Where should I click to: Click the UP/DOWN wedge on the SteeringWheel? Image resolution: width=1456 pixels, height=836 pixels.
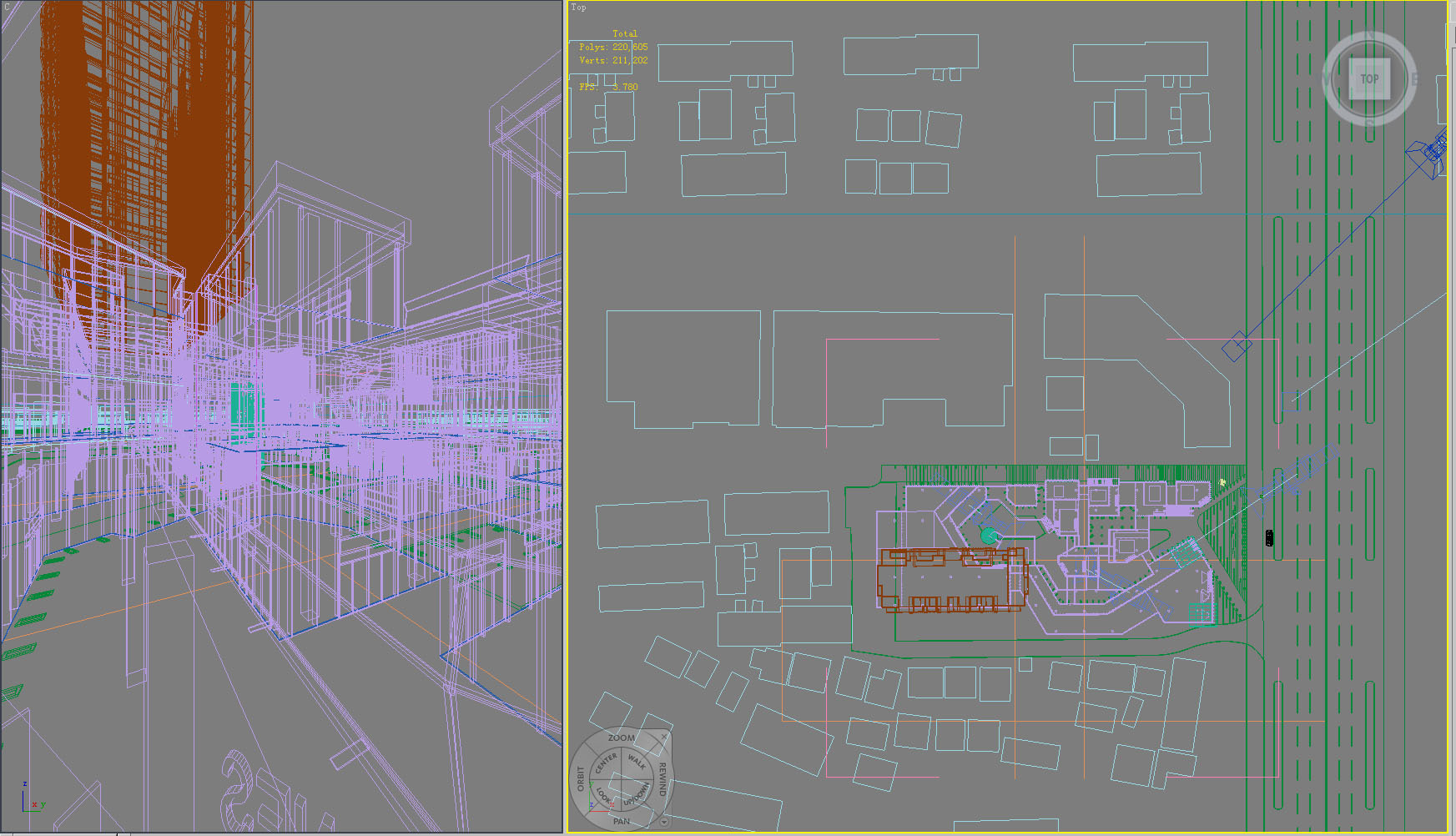638,794
